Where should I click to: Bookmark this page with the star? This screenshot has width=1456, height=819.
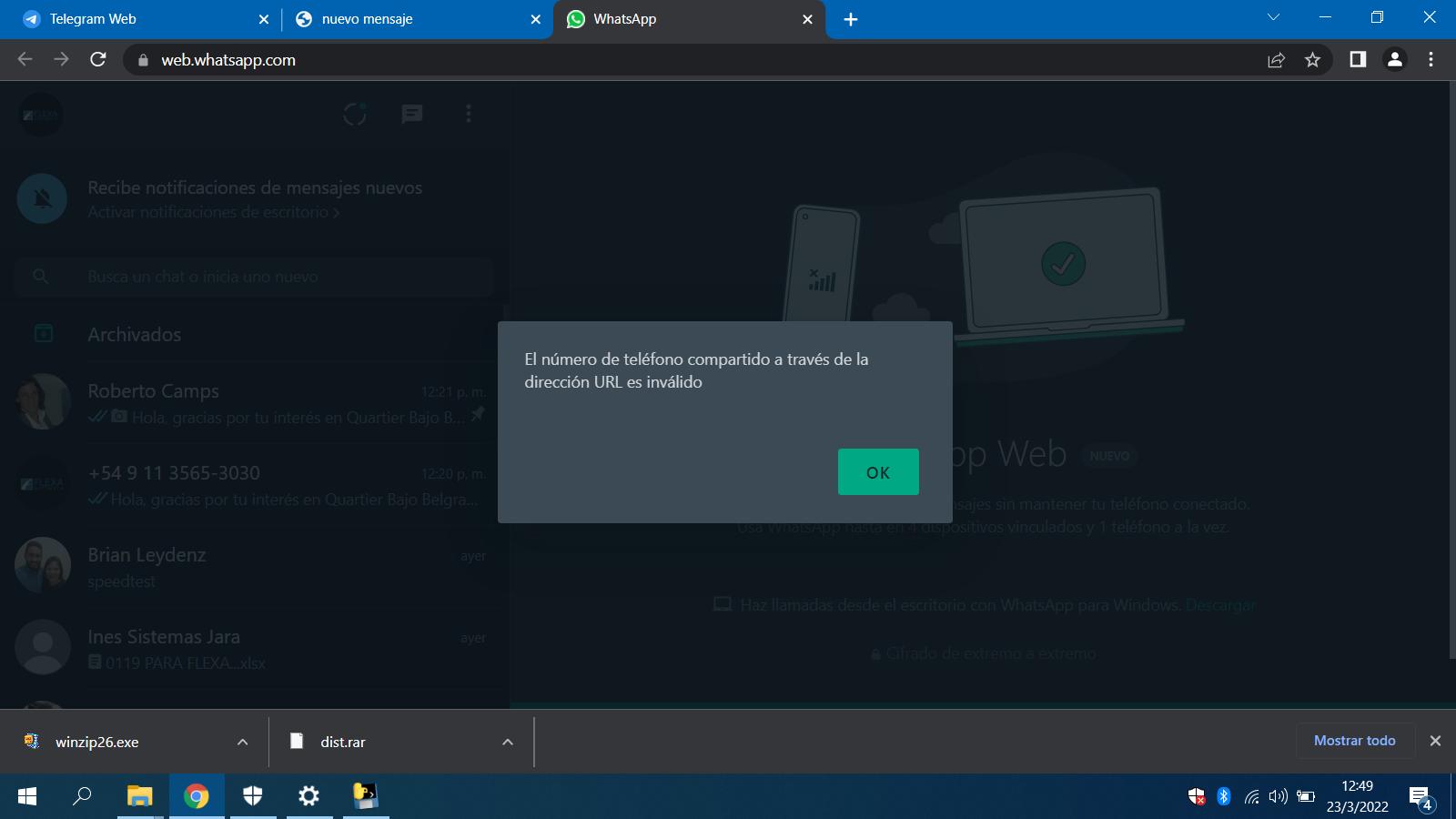pos(1312,60)
